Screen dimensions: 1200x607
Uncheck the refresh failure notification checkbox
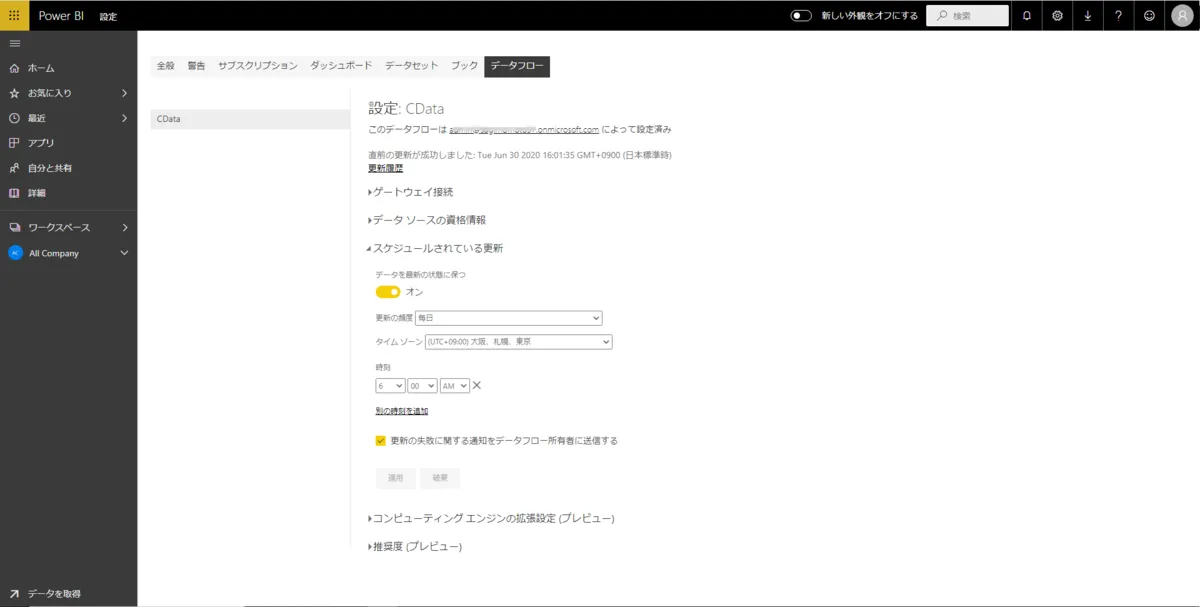pos(380,439)
